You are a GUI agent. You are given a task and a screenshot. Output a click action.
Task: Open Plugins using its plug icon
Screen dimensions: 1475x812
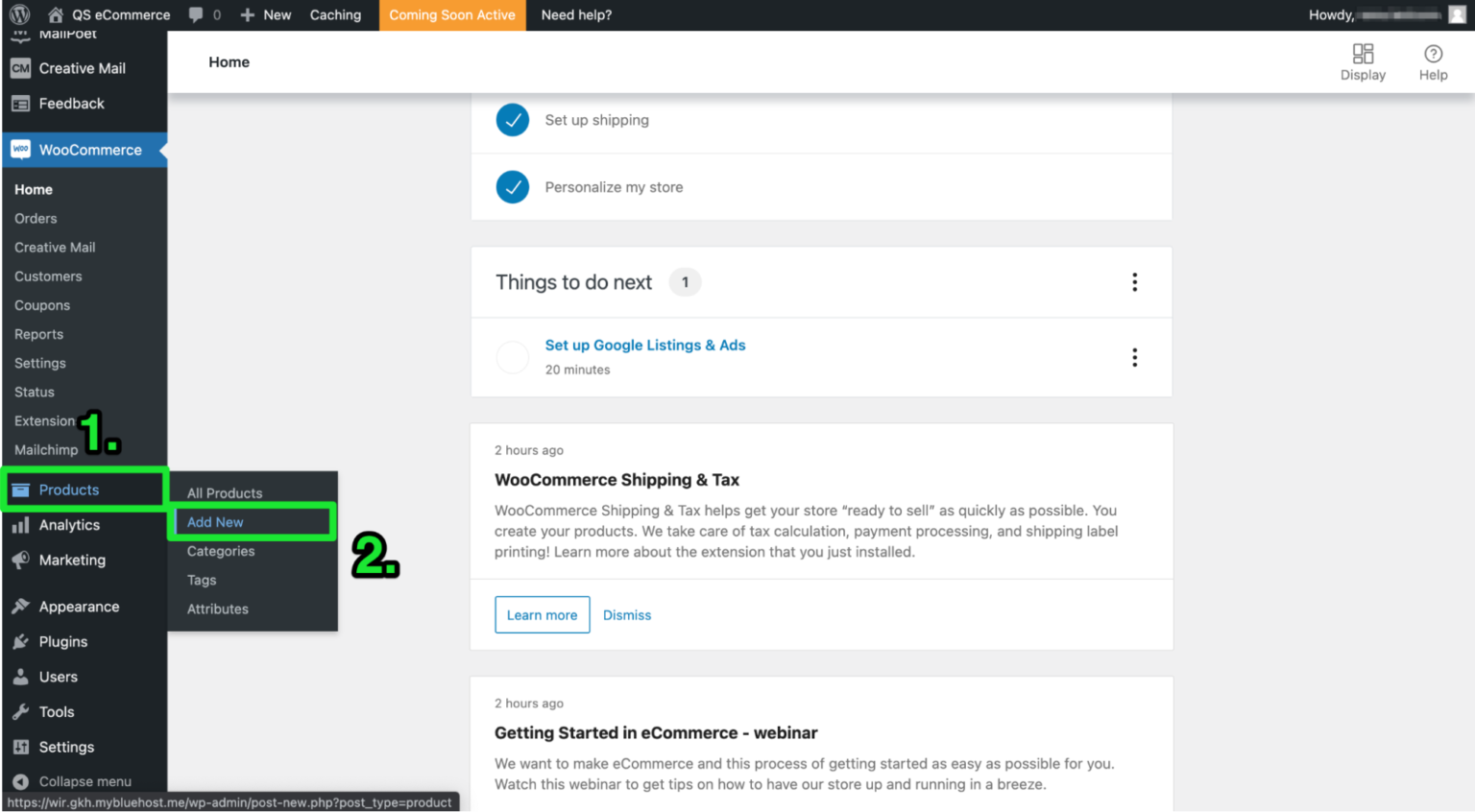21,641
